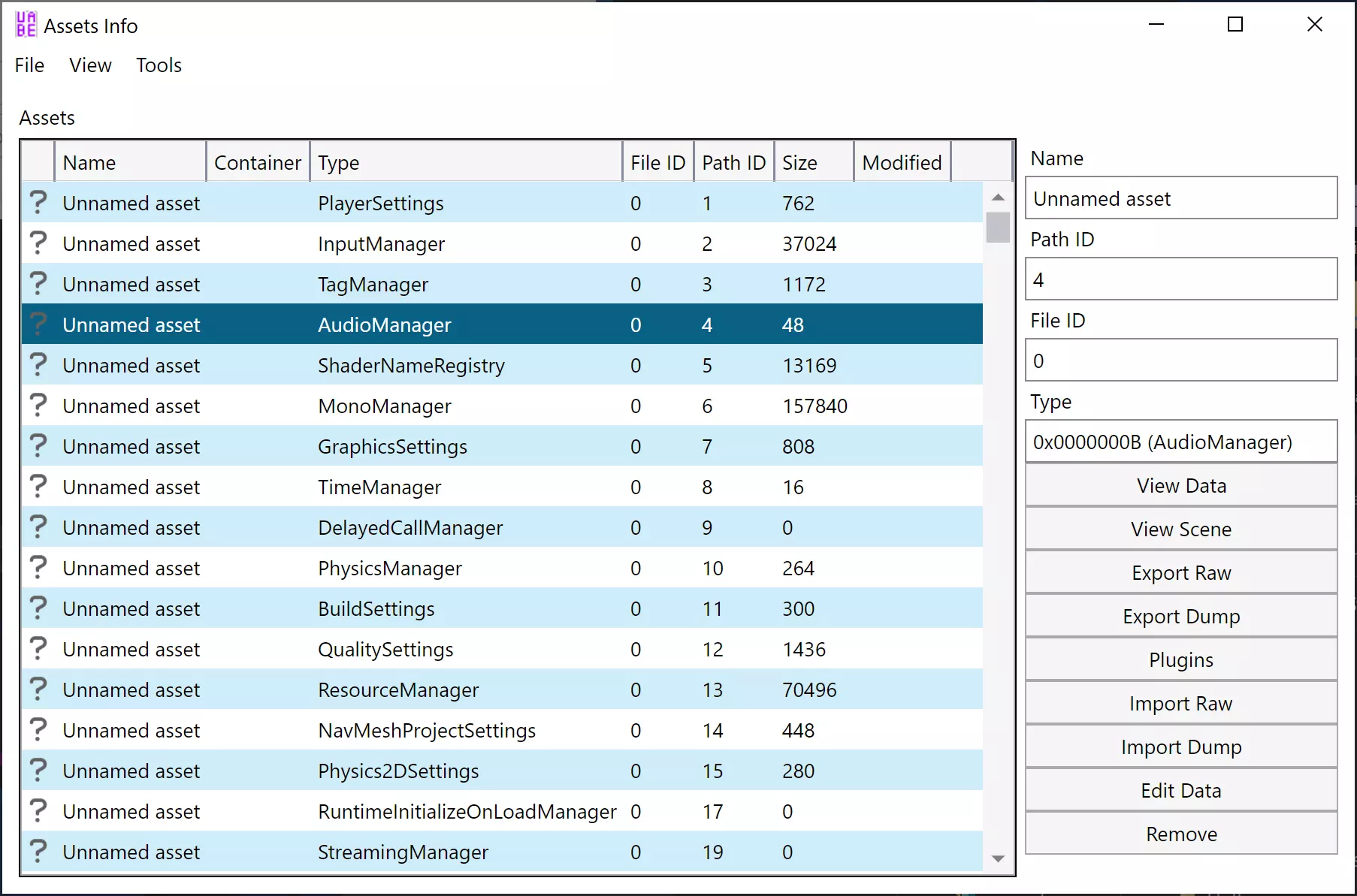The width and height of the screenshot is (1357, 896).
Task: Click the question mark icon beside InputManager
Action: point(38,243)
